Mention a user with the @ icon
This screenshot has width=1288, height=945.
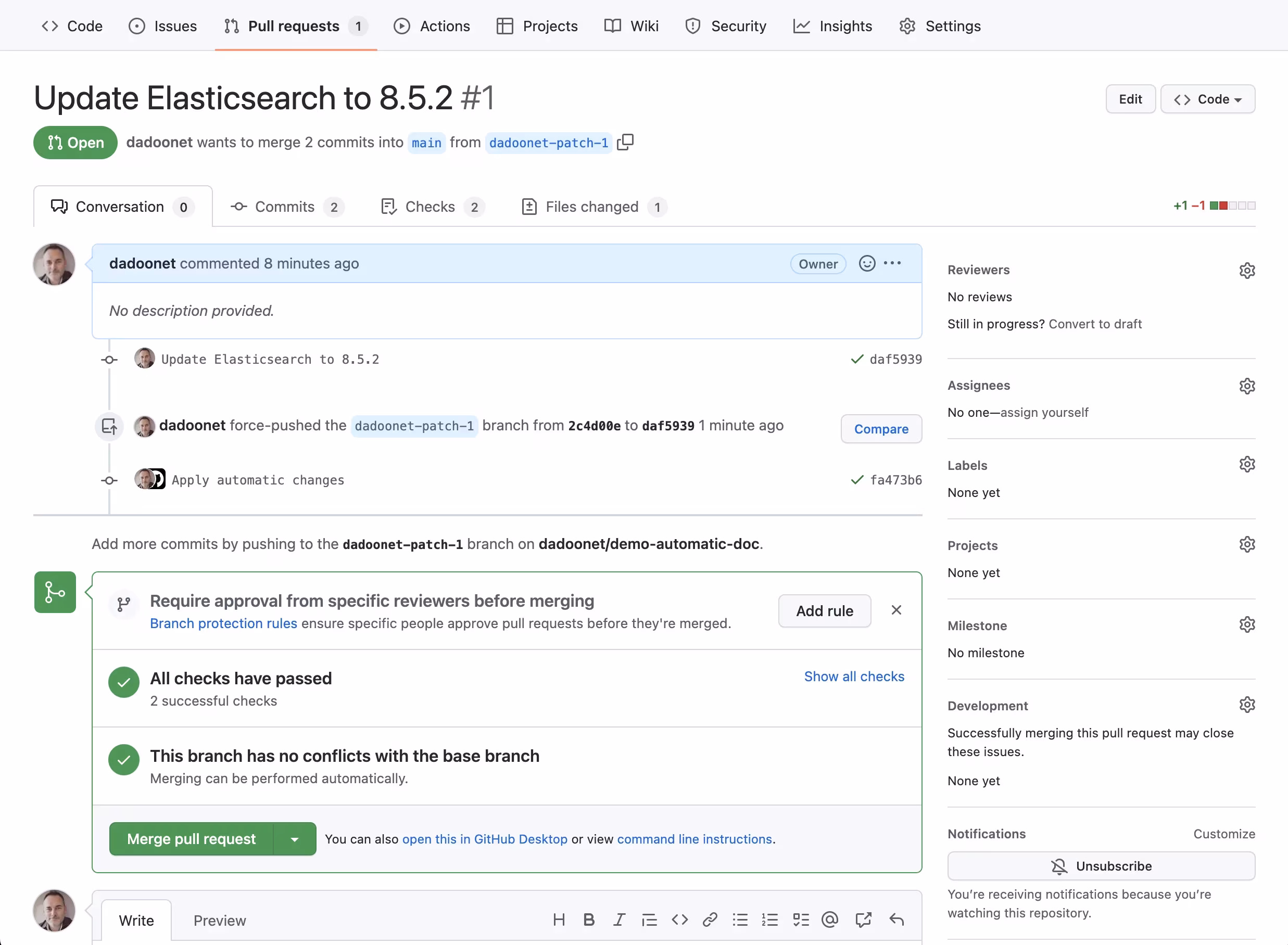tap(829, 920)
